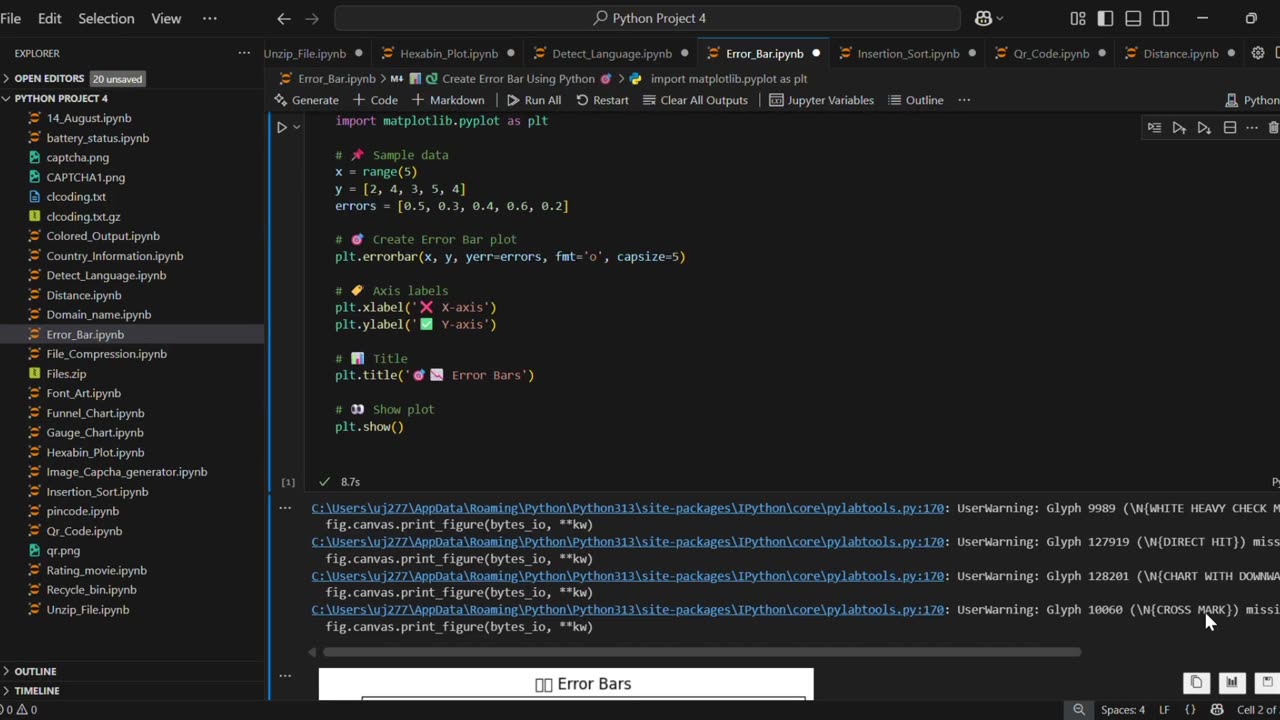Show the notebook Outline

[x=916, y=100]
